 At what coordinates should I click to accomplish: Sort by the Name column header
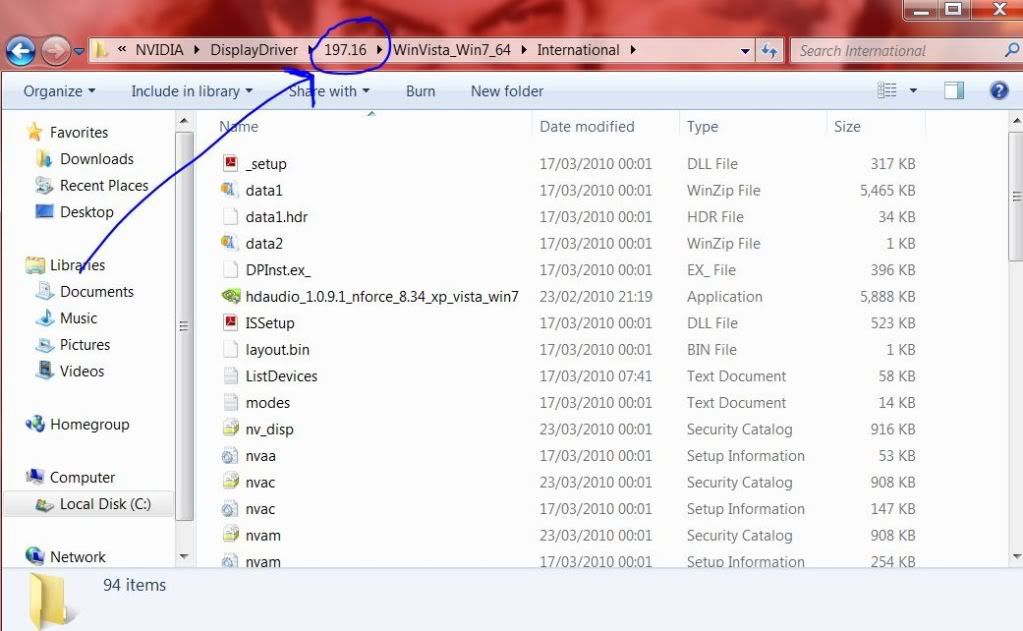(239, 127)
